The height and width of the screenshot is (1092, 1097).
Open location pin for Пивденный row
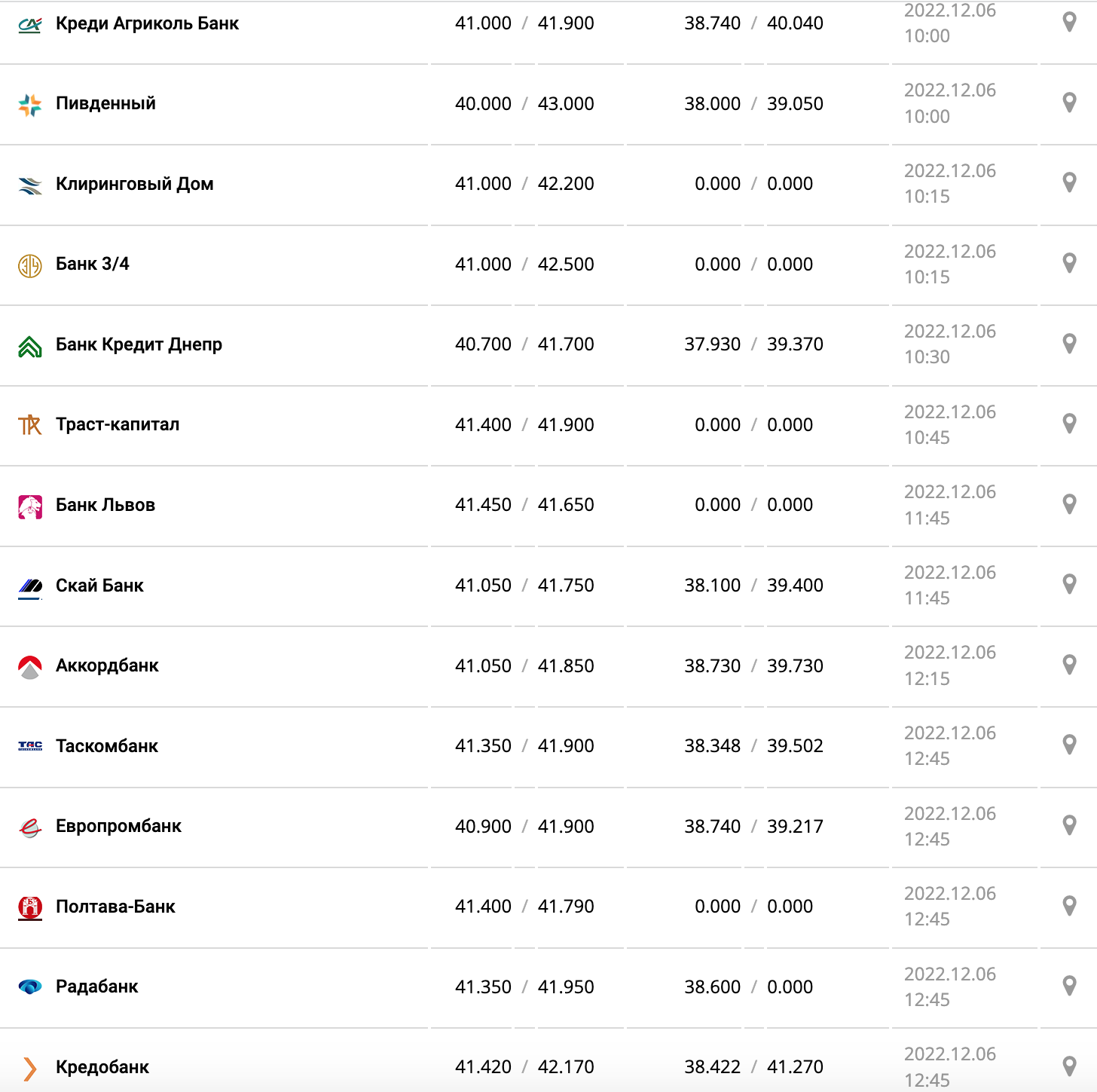(x=1069, y=102)
